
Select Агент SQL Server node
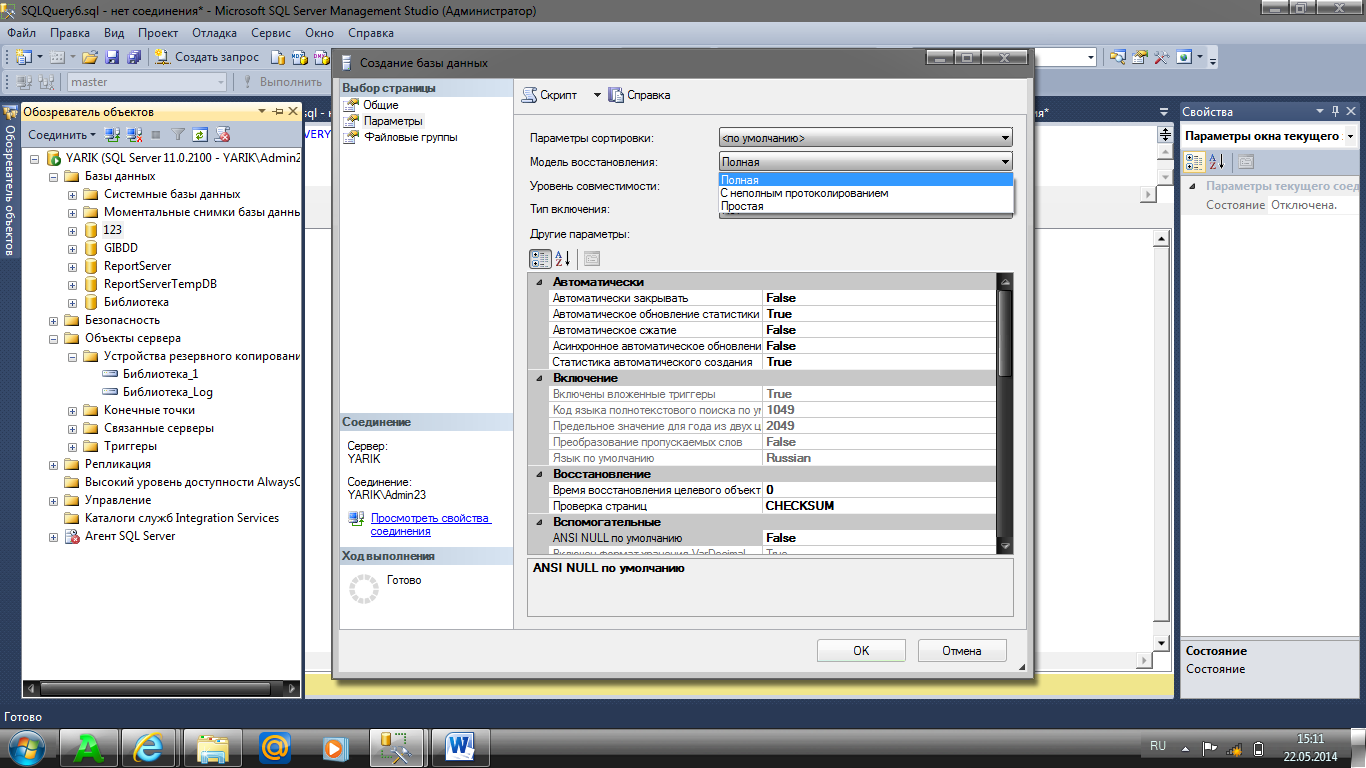130,536
